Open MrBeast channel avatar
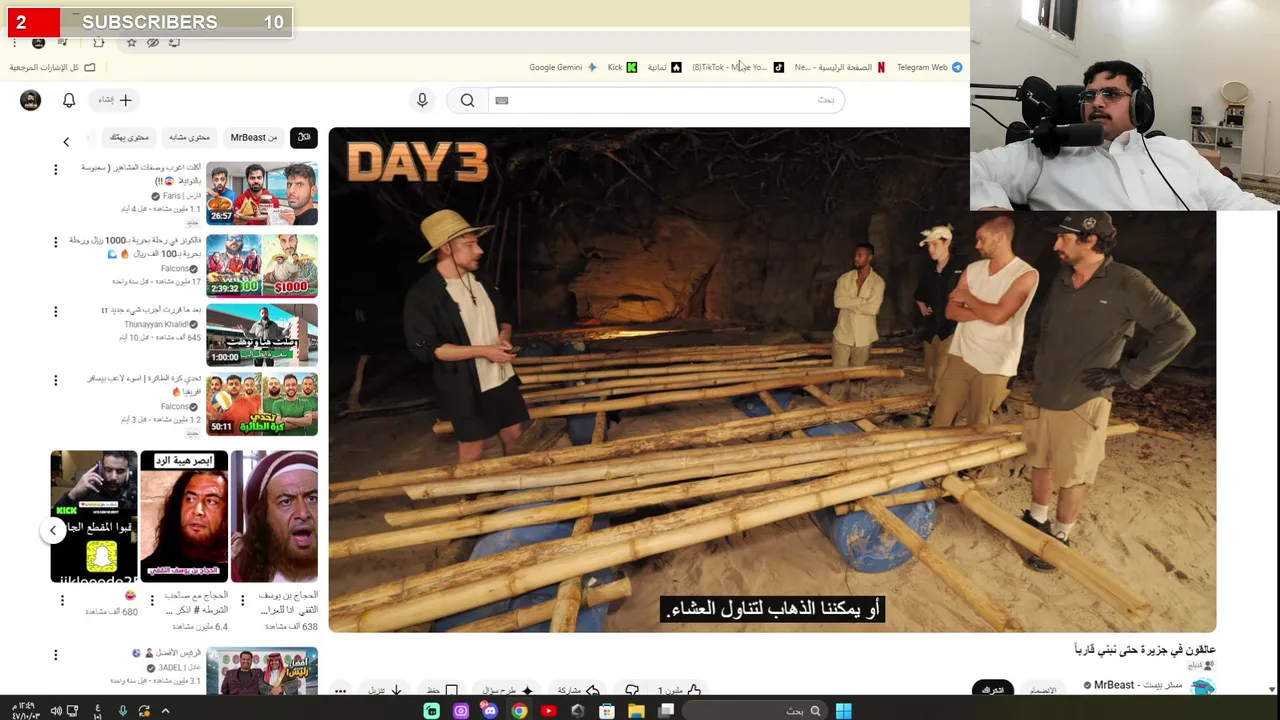Screen dimensions: 1280x720 [1203, 687]
